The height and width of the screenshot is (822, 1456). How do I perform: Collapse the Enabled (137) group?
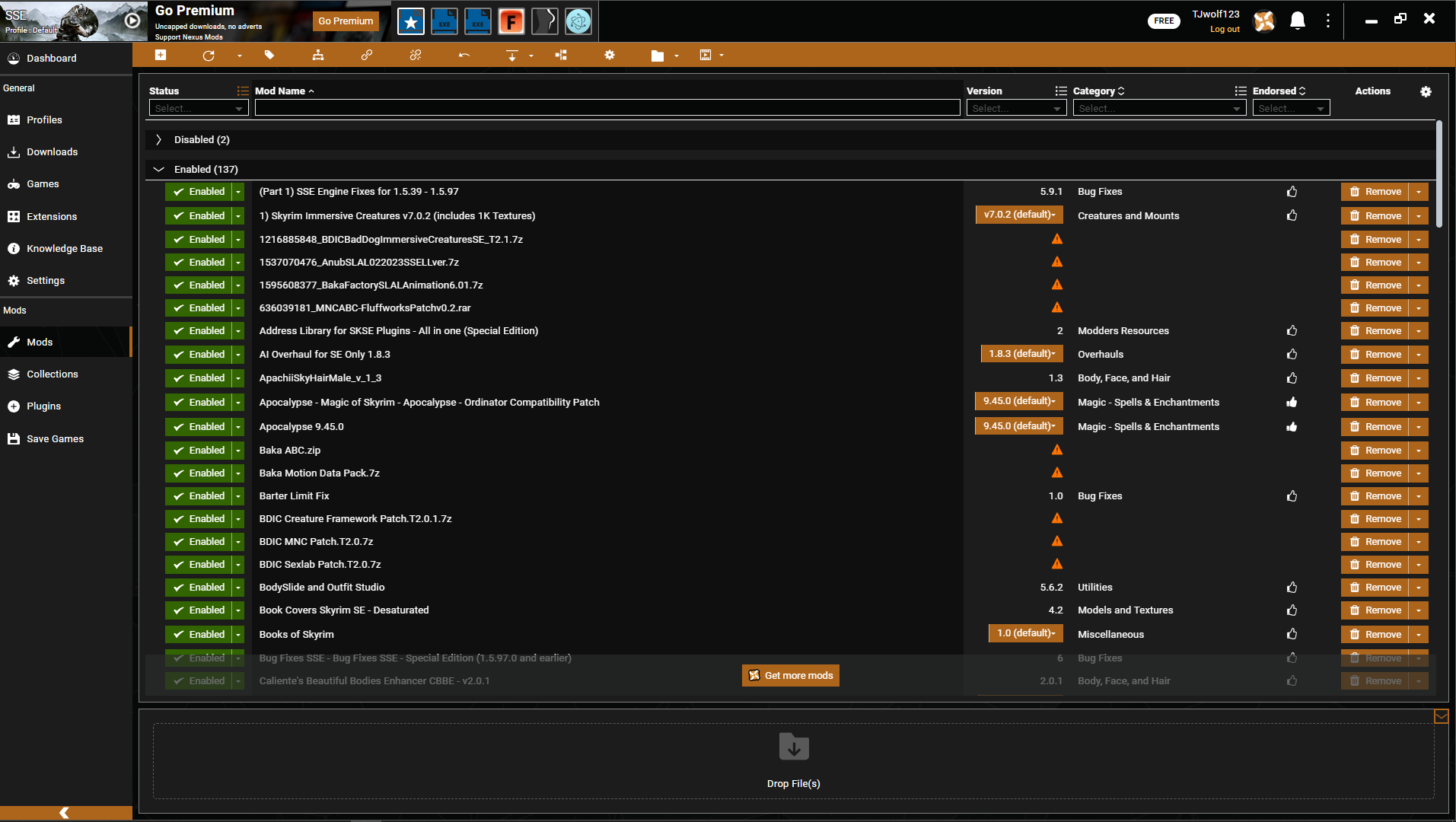click(x=158, y=170)
